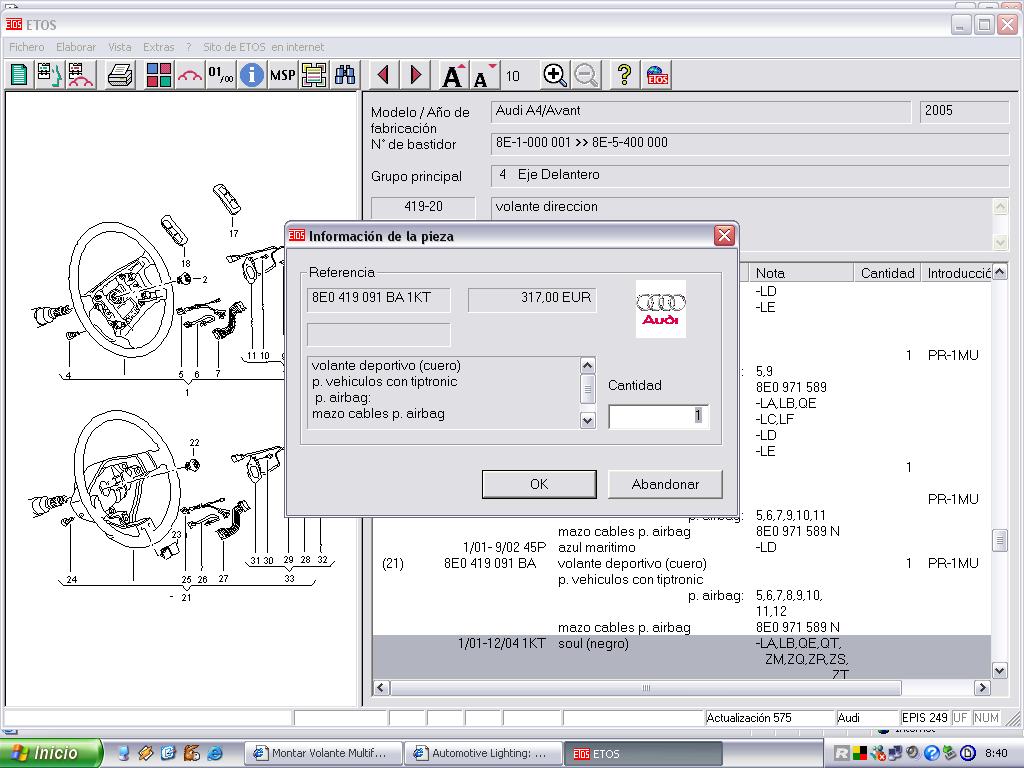Open the Sito de ETOS en internet menu

(264, 47)
